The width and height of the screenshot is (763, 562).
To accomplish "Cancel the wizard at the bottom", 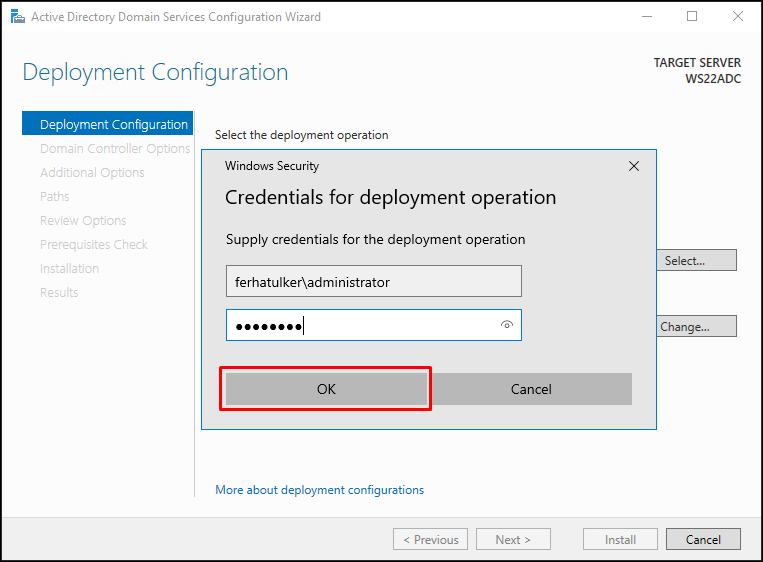I will tap(703, 539).
